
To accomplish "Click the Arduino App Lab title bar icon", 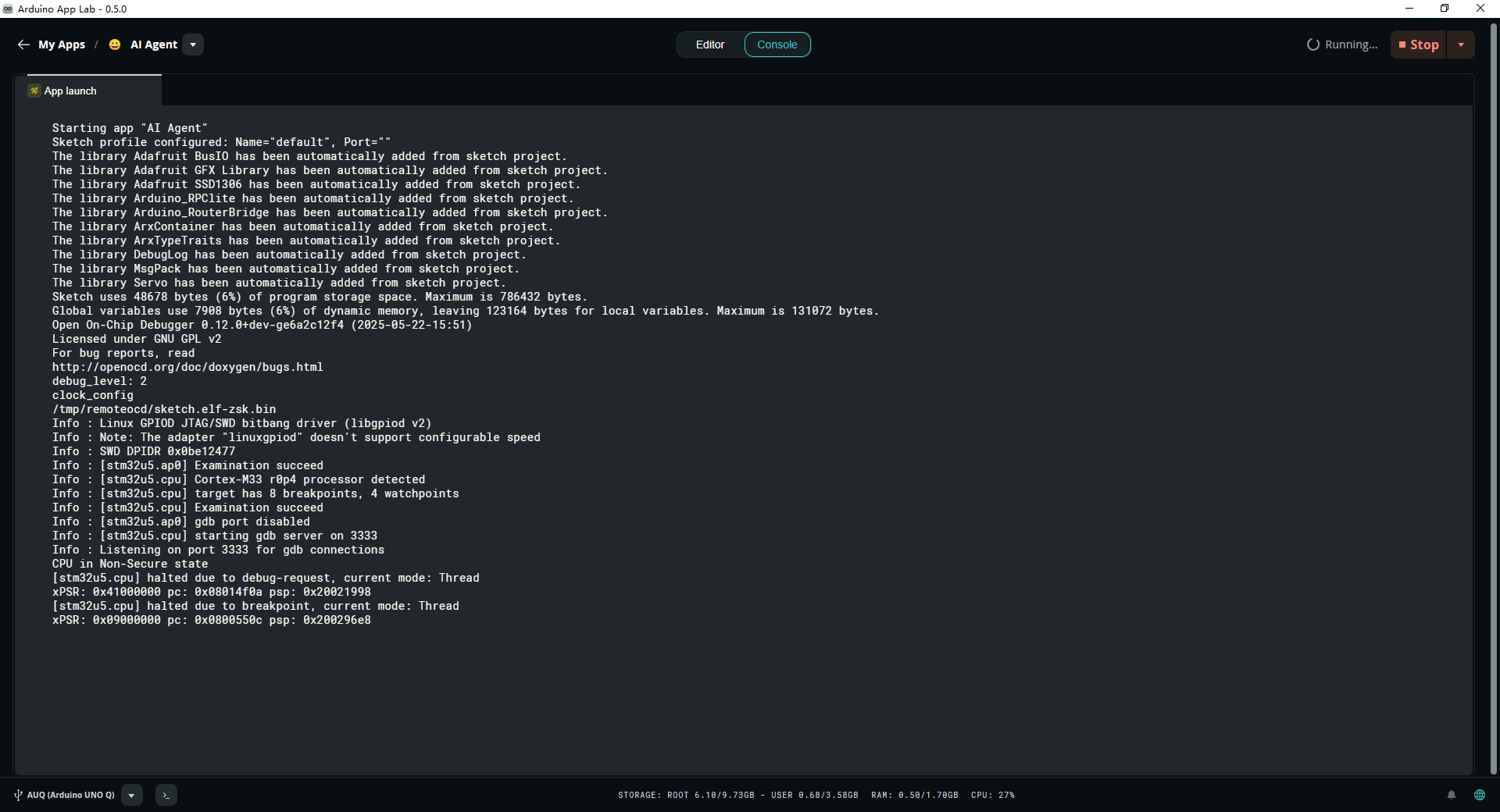I will click(8, 9).
